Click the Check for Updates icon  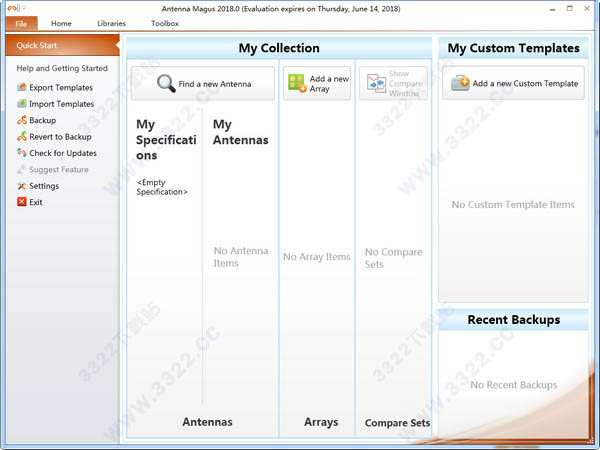(22, 153)
